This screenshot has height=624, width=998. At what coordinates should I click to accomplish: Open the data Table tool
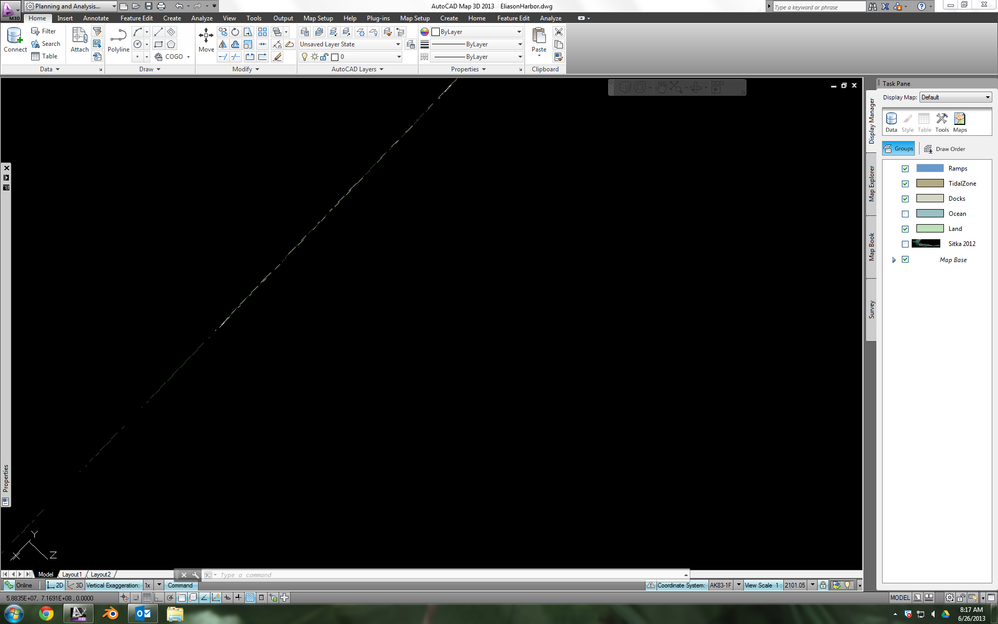point(43,56)
